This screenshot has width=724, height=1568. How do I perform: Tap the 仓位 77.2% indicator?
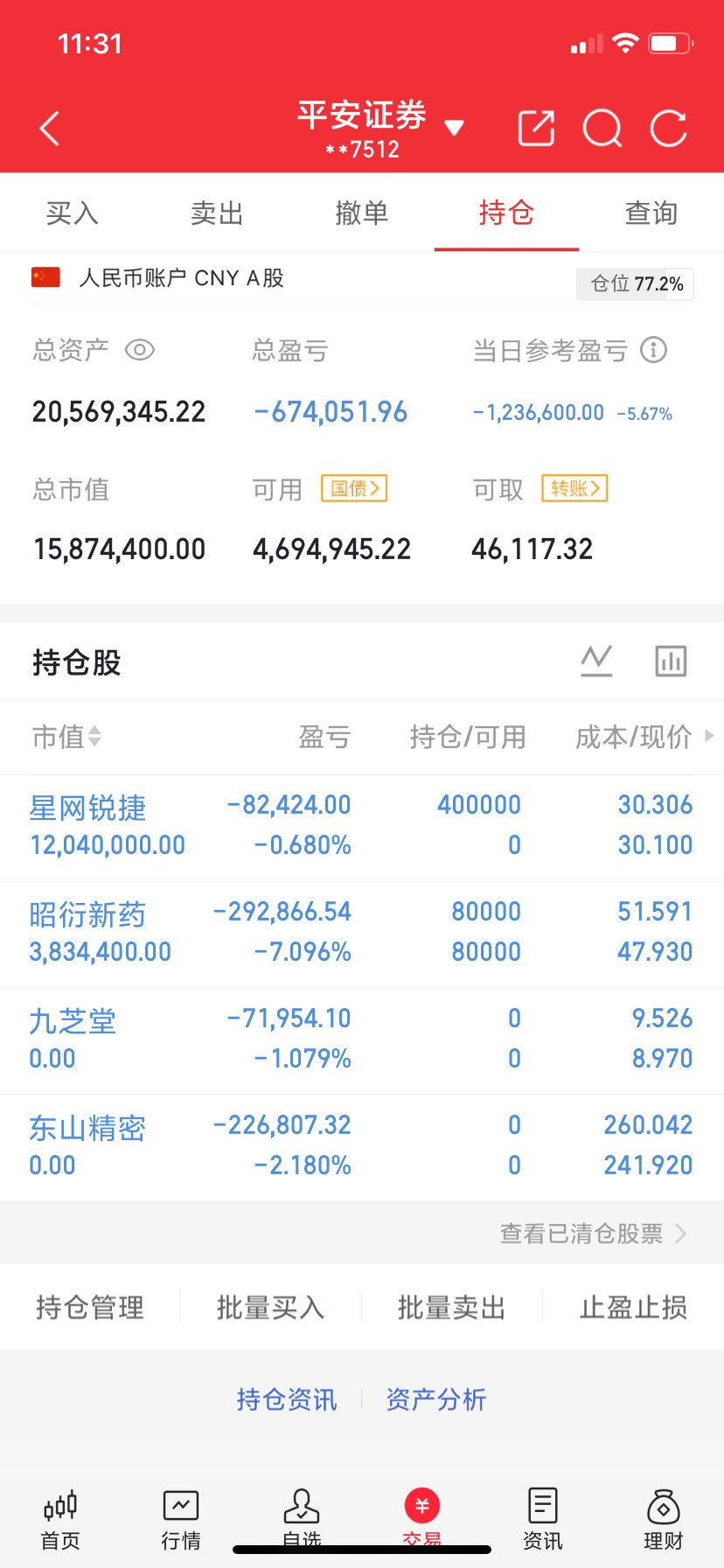(x=635, y=283)
